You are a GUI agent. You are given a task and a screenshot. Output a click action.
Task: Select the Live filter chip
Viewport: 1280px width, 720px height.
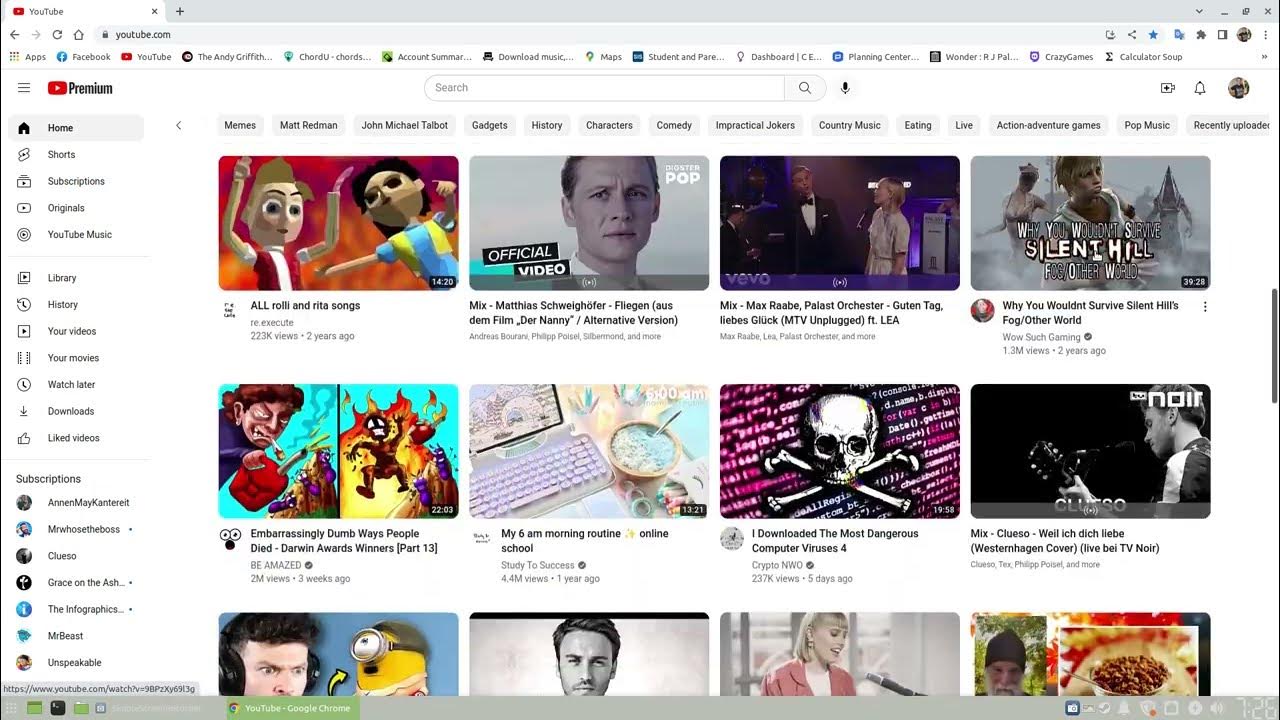coord(964,126)
